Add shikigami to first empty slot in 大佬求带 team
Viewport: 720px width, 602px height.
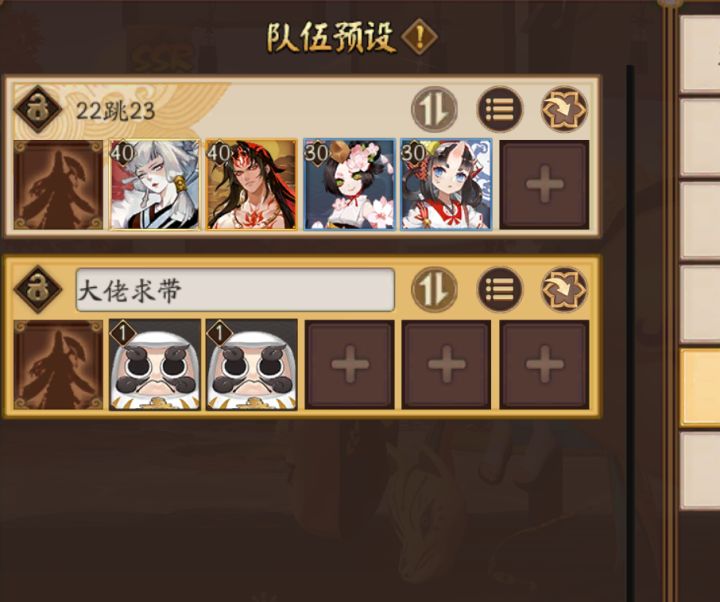point(349,365)
